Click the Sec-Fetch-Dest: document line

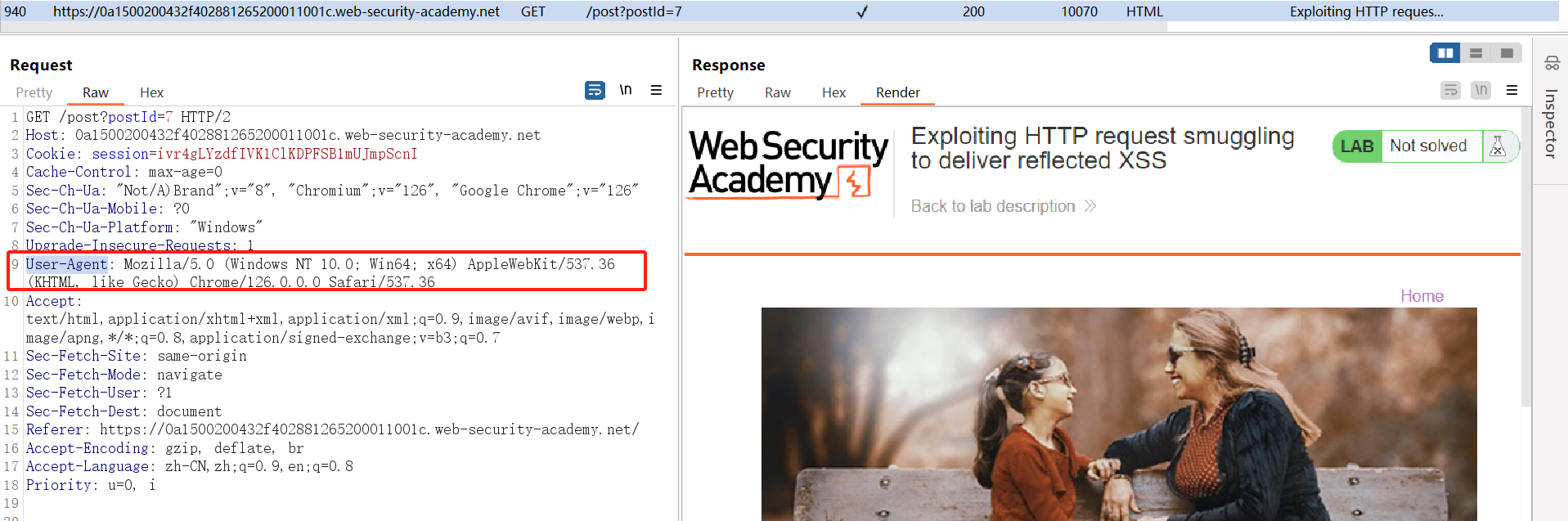tap(124, 411)
